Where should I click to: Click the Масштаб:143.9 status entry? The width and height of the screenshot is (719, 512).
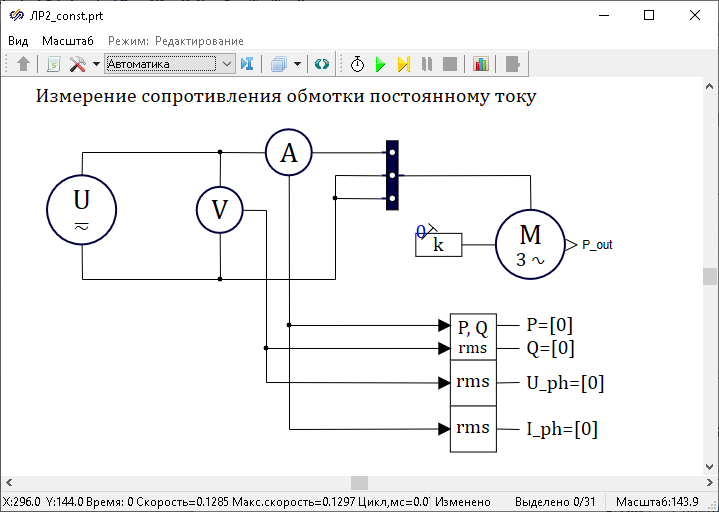point(657,502)
